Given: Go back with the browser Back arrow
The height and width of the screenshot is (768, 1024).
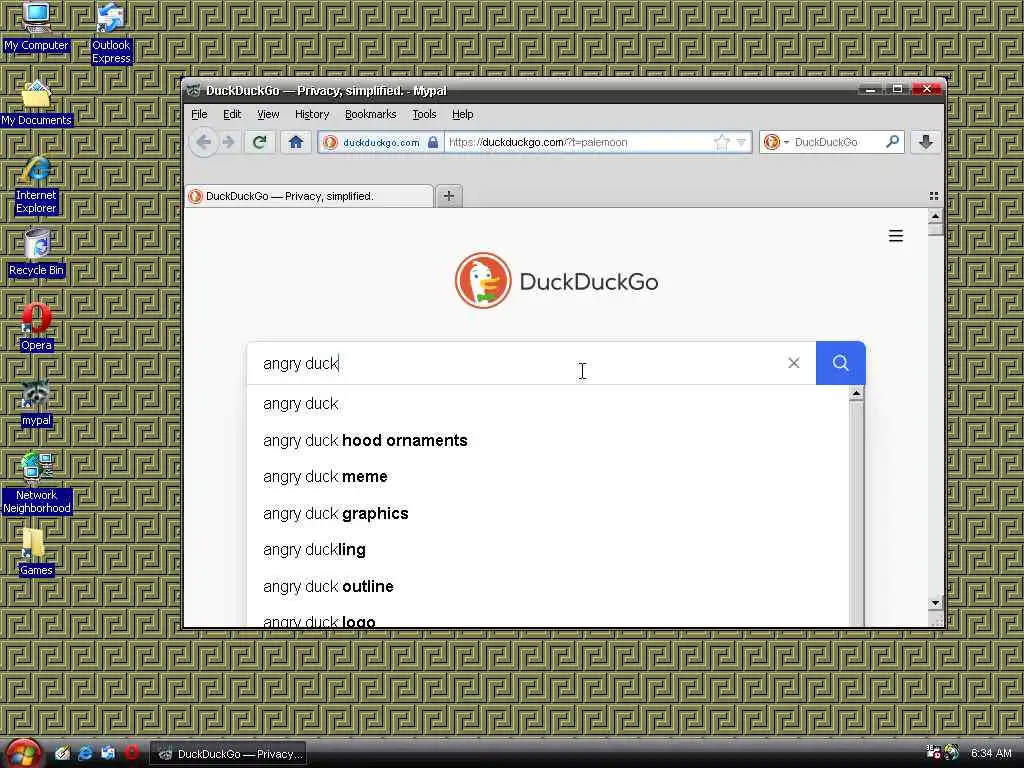Looking at the screenshot, I should (204, 142).
